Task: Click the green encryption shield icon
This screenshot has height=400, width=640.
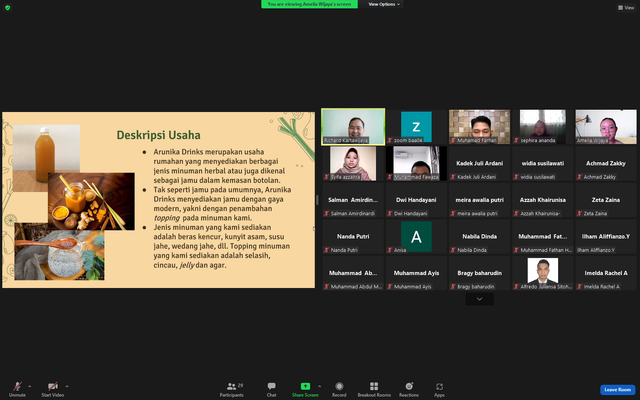Action: 7,7
